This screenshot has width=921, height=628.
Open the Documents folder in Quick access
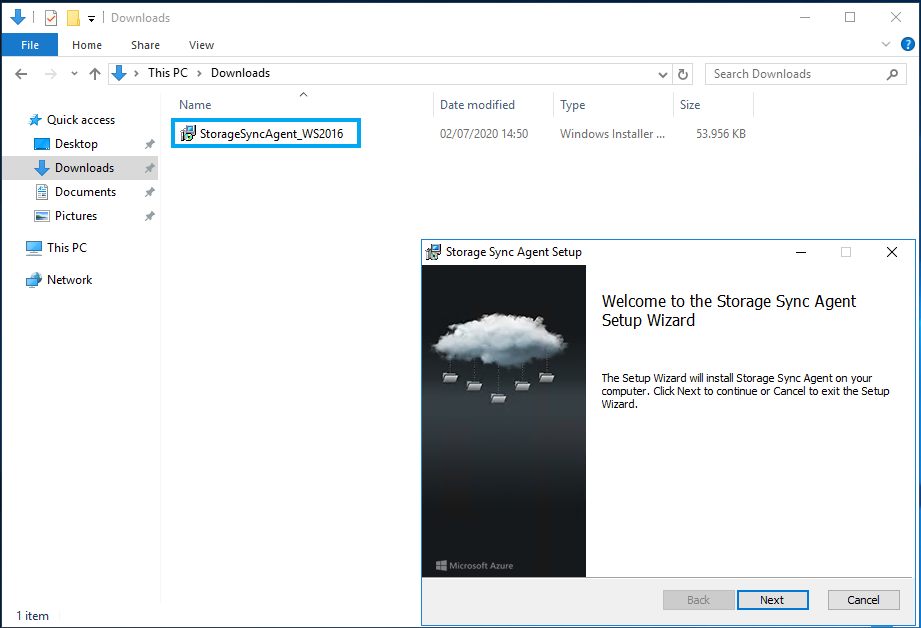tap(86, 192)
